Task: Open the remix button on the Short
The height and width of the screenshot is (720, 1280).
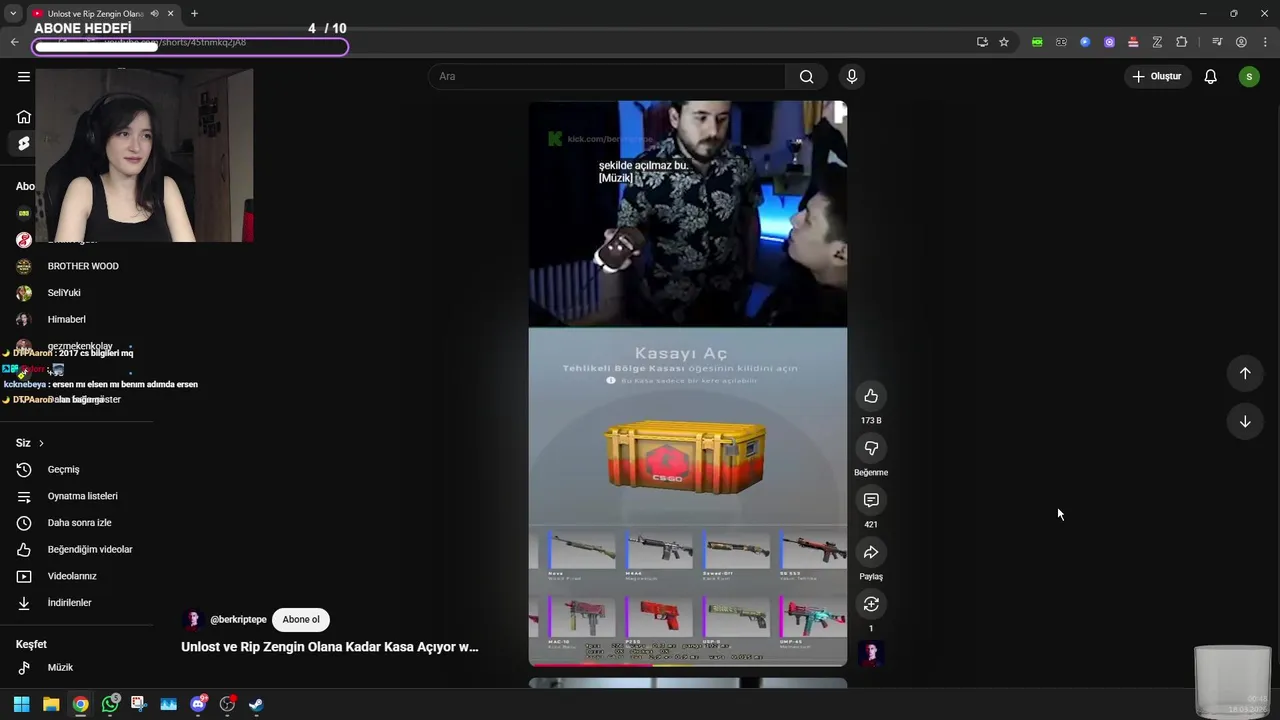Action: (x=871, y=604)
